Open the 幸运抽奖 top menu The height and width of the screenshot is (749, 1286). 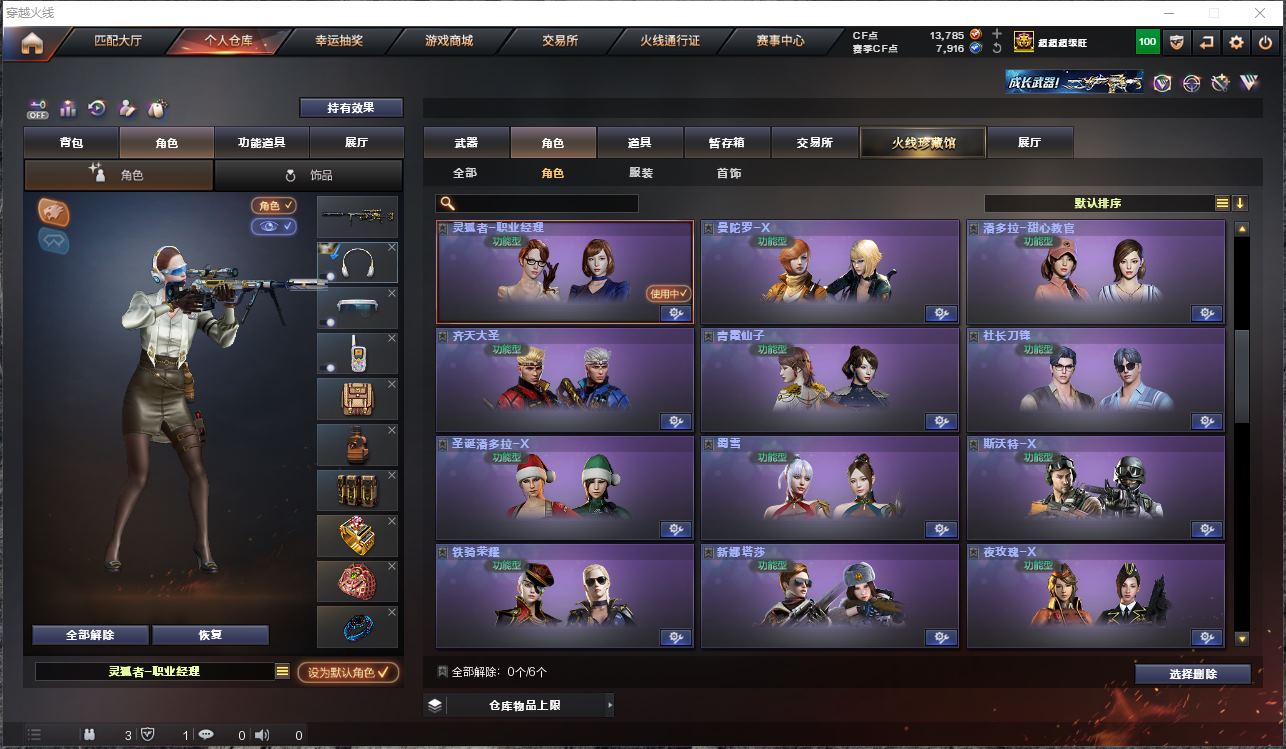[x=339, y=41]
